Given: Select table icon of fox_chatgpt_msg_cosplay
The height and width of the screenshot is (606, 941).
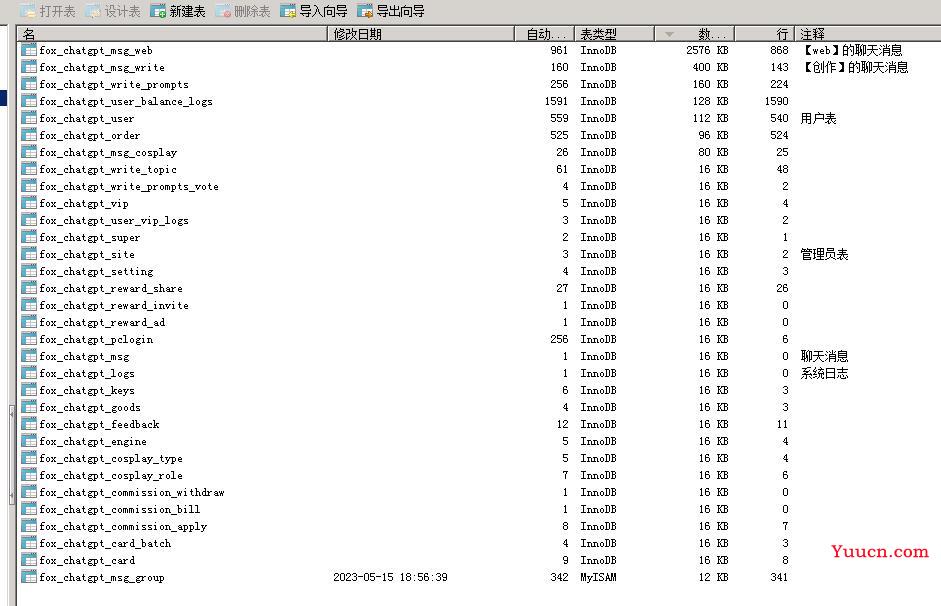Looking at the screenshot, I should pyautogui.click(x=29, y=152).
